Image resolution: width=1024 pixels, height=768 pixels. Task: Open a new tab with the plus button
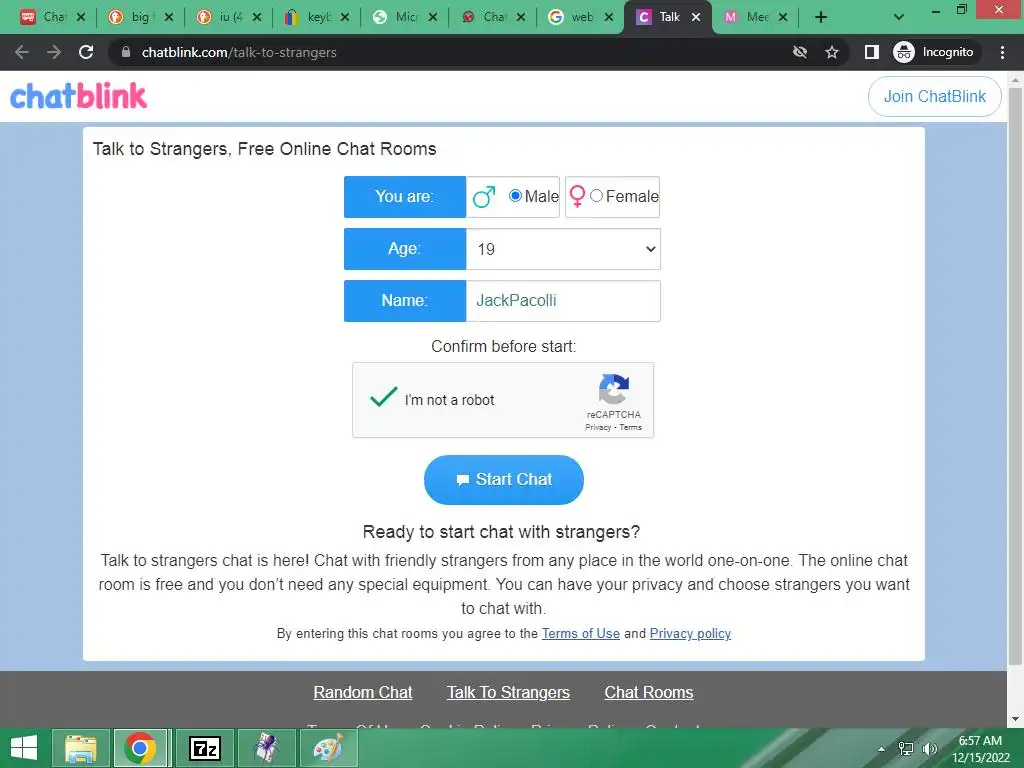[821, 17]
